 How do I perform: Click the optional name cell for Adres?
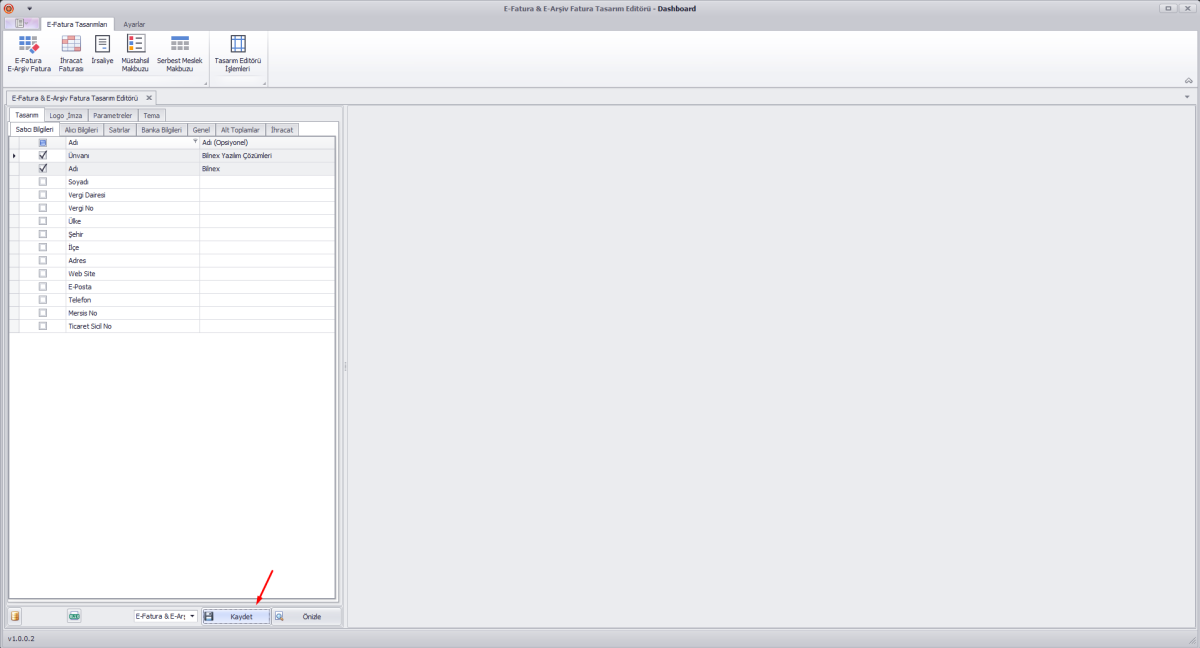267,260
